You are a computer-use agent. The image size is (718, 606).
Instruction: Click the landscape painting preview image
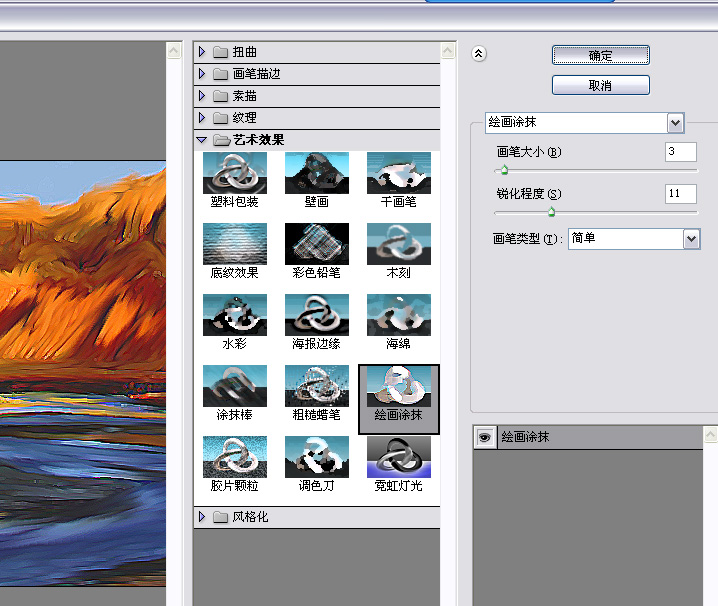click(83, 373)
